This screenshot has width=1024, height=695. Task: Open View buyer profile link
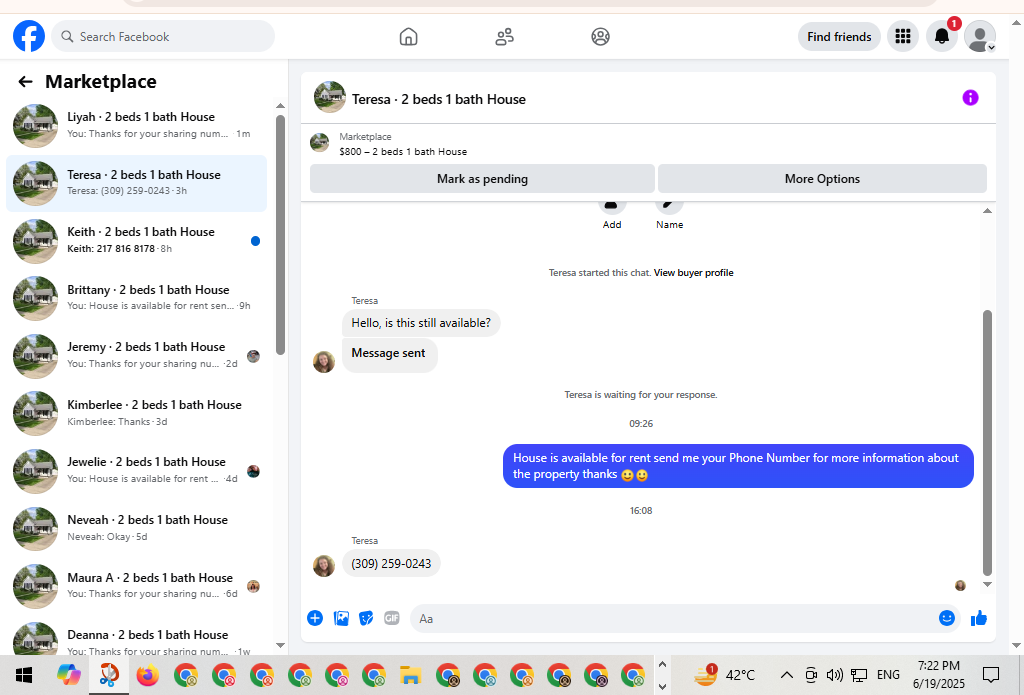693,273
